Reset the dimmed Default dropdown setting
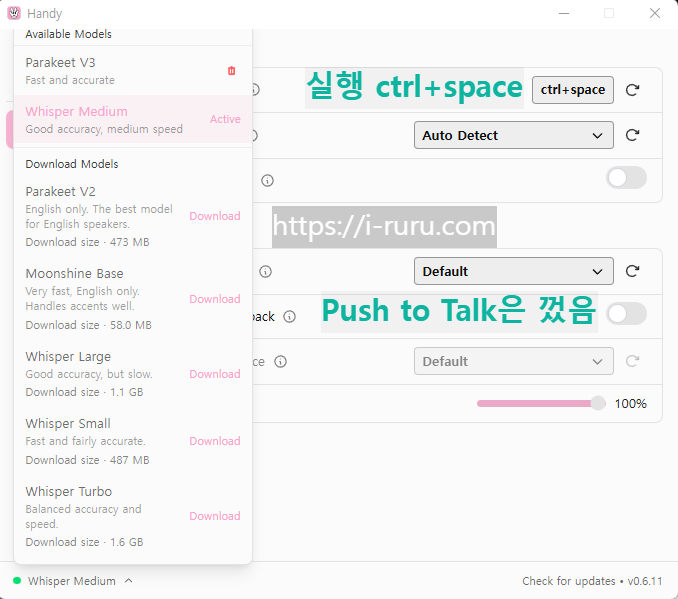This screenshot has height=599, width=678. (x=632, y=361)
